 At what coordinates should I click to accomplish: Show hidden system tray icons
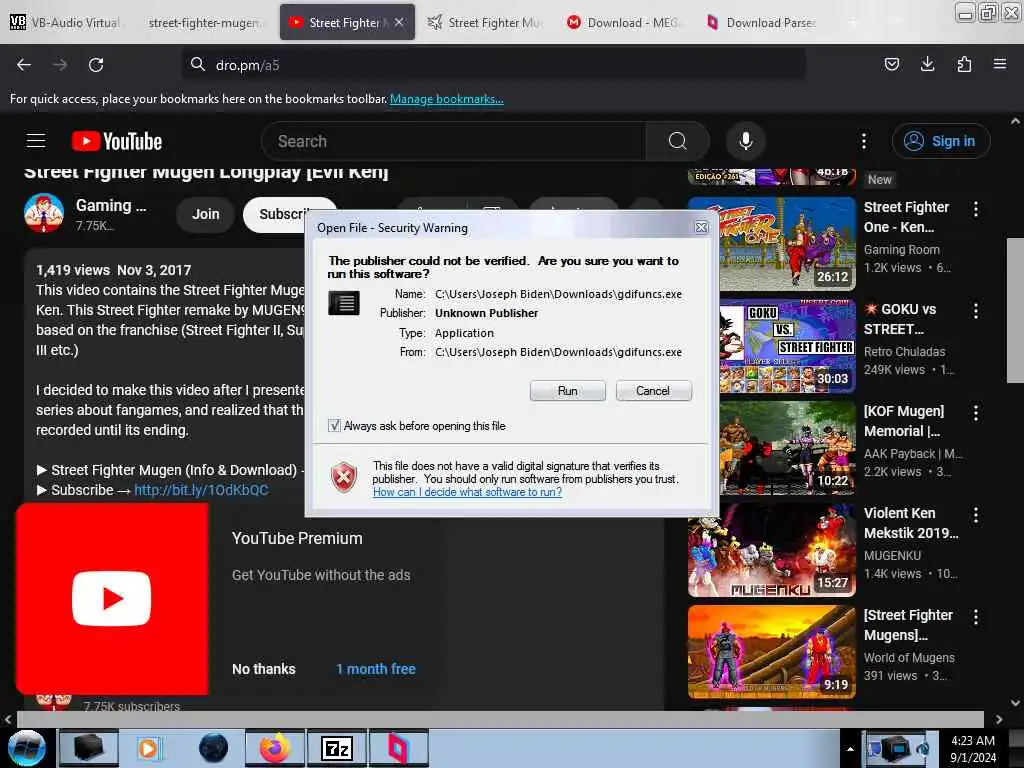click(850, 749)
